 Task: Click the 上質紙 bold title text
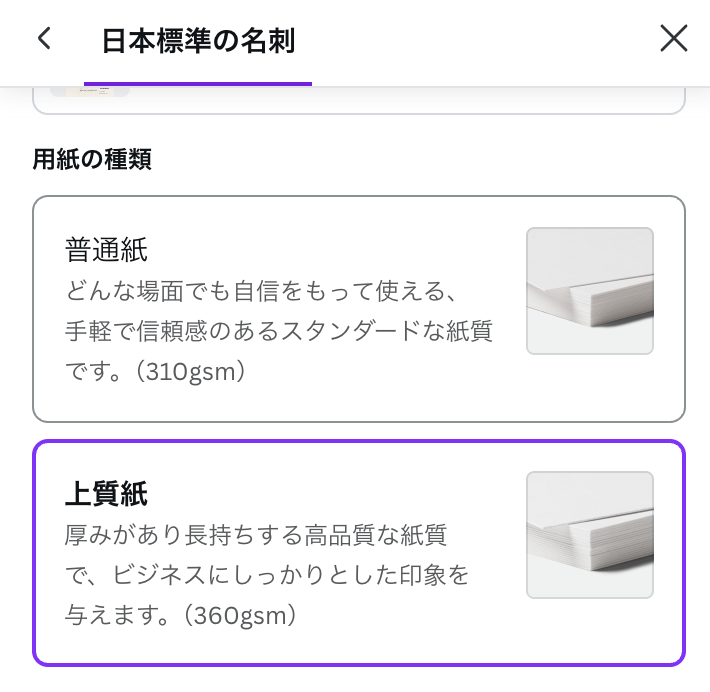click(x=106, y=493)
